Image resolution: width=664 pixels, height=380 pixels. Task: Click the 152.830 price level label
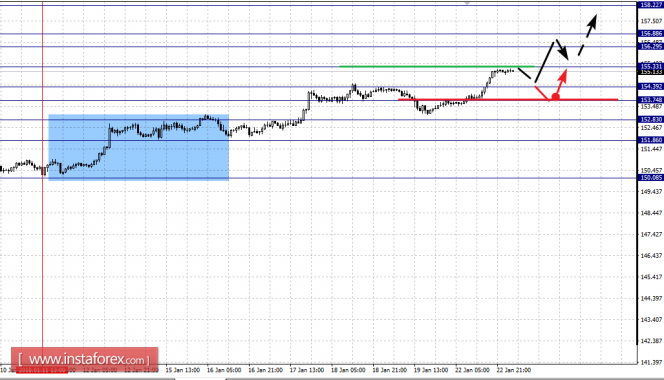[651, 119]
